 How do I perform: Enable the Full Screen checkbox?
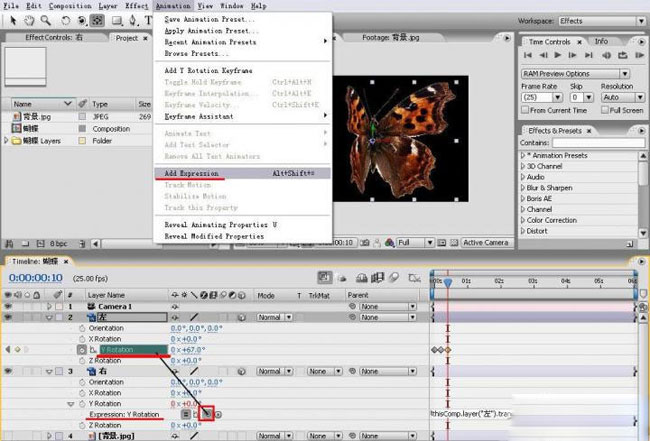coord(605,110)
